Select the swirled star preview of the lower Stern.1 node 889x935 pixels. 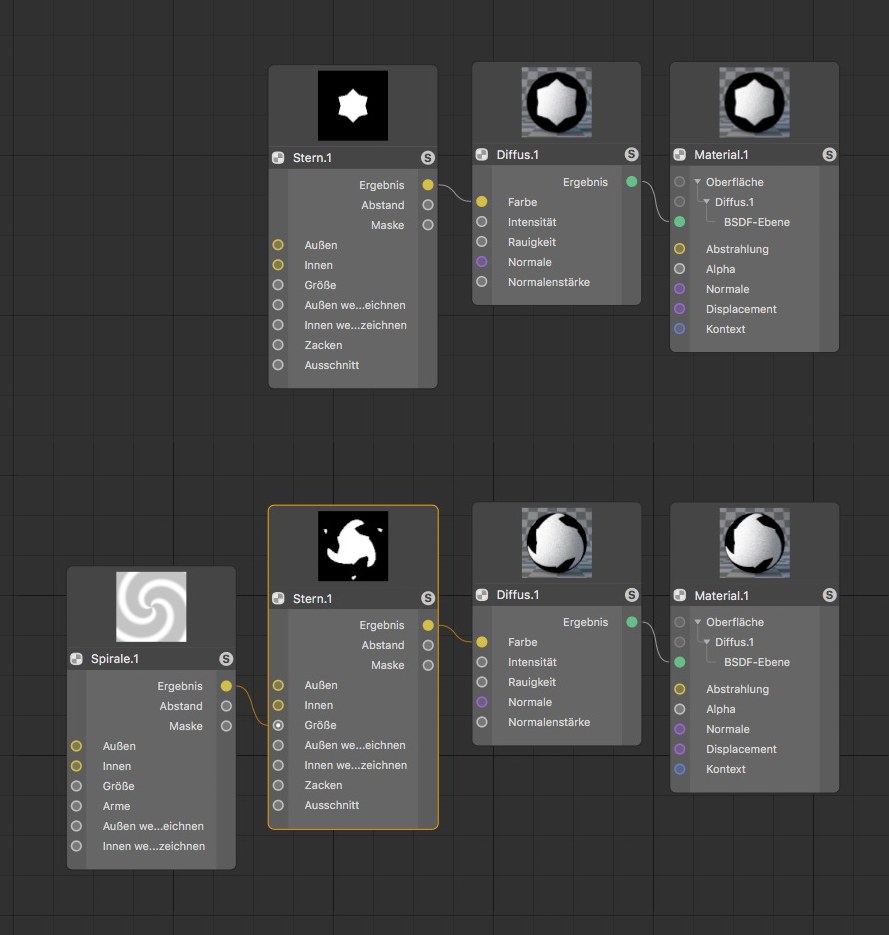[x=353, y=546]
